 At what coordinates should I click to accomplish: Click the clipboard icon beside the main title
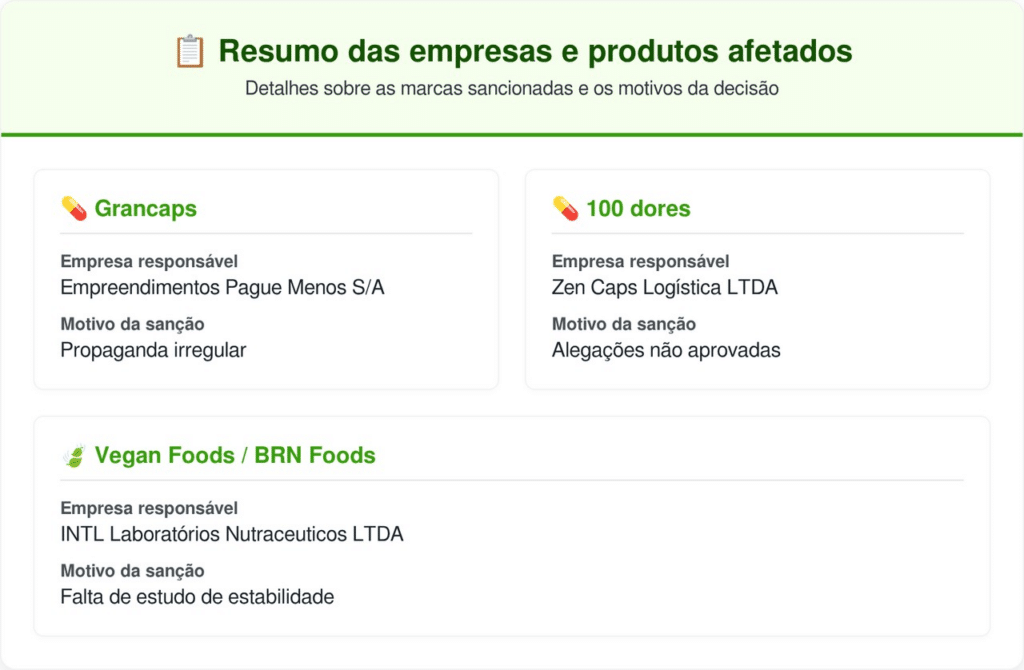[190, 51]
